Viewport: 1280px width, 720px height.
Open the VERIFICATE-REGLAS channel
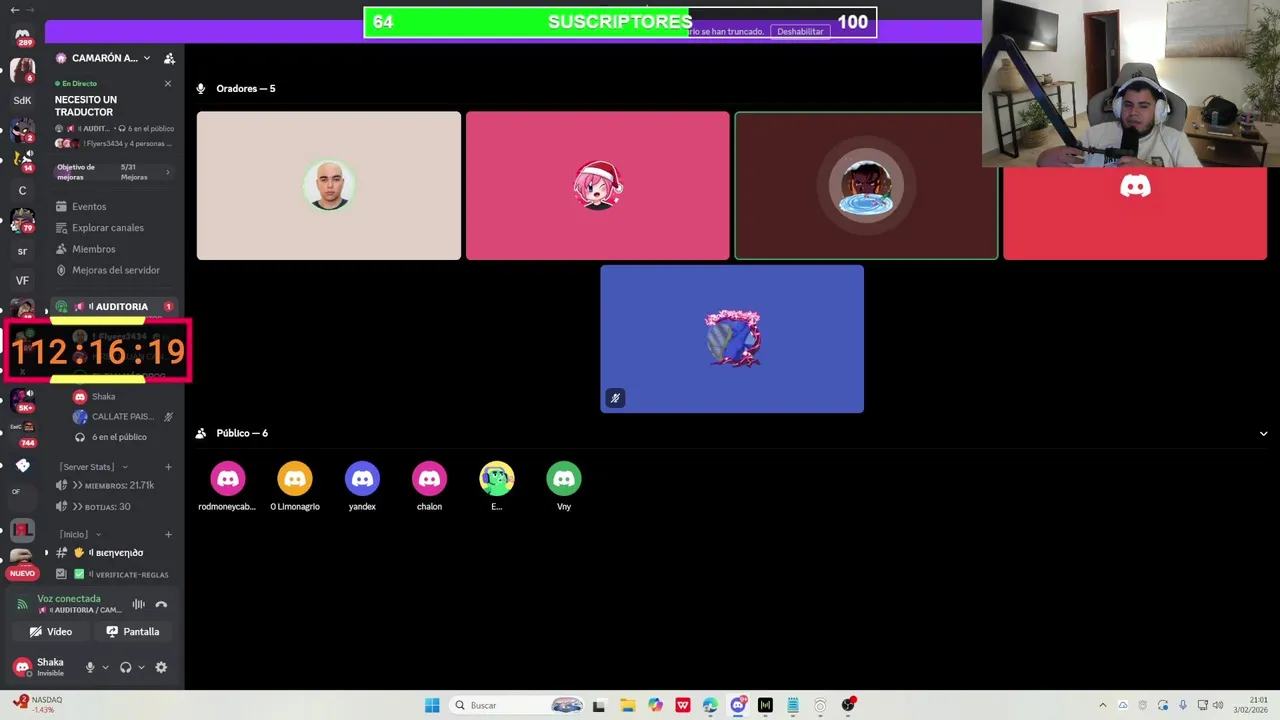pyautogui.click(x=114, y=575)
